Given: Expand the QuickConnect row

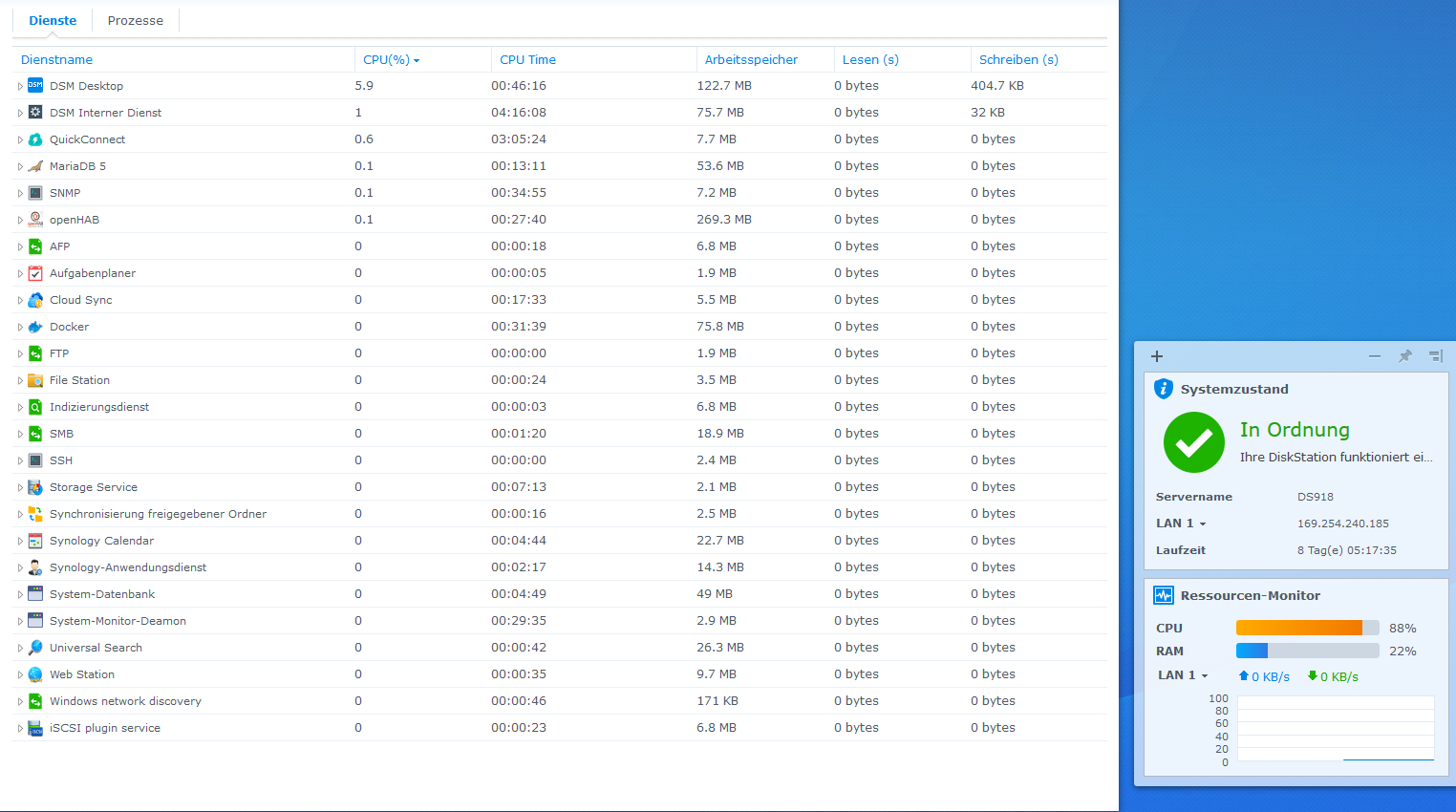Looking at the screenshot, I should click(x=20, y=139).
